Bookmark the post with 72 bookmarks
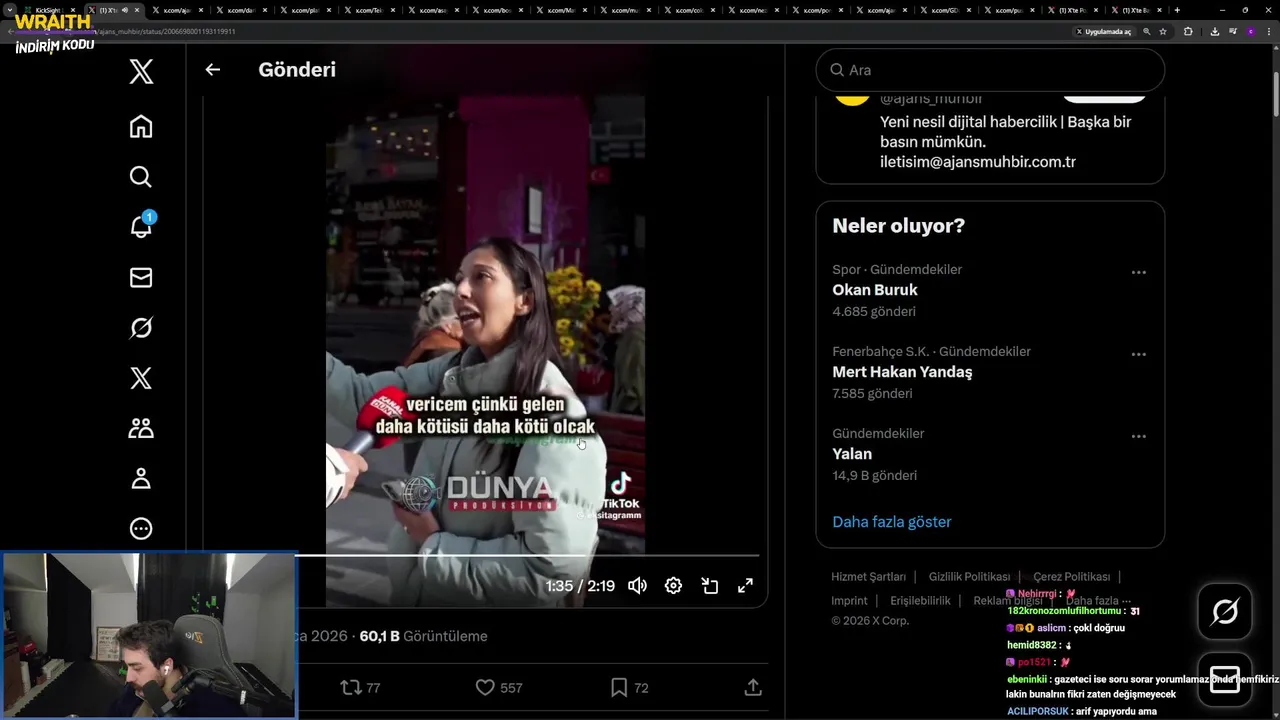Image resolution: width=1280 pixels, height=720 pixels. (x=629, y=688)
